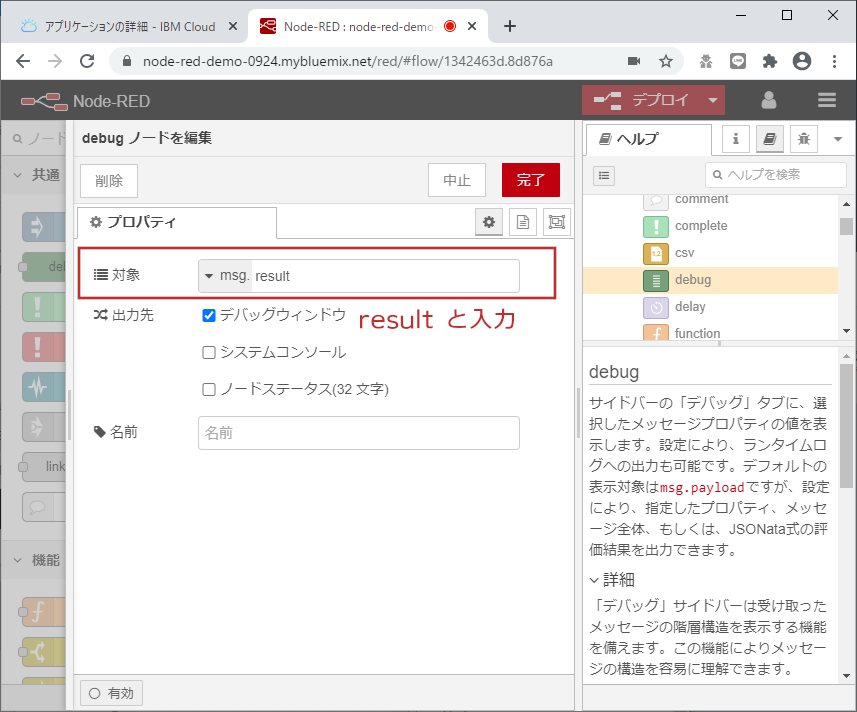Click the 削除 button to delete node
This screenshot has height=712, width=857.
click(x=108, y=180)
